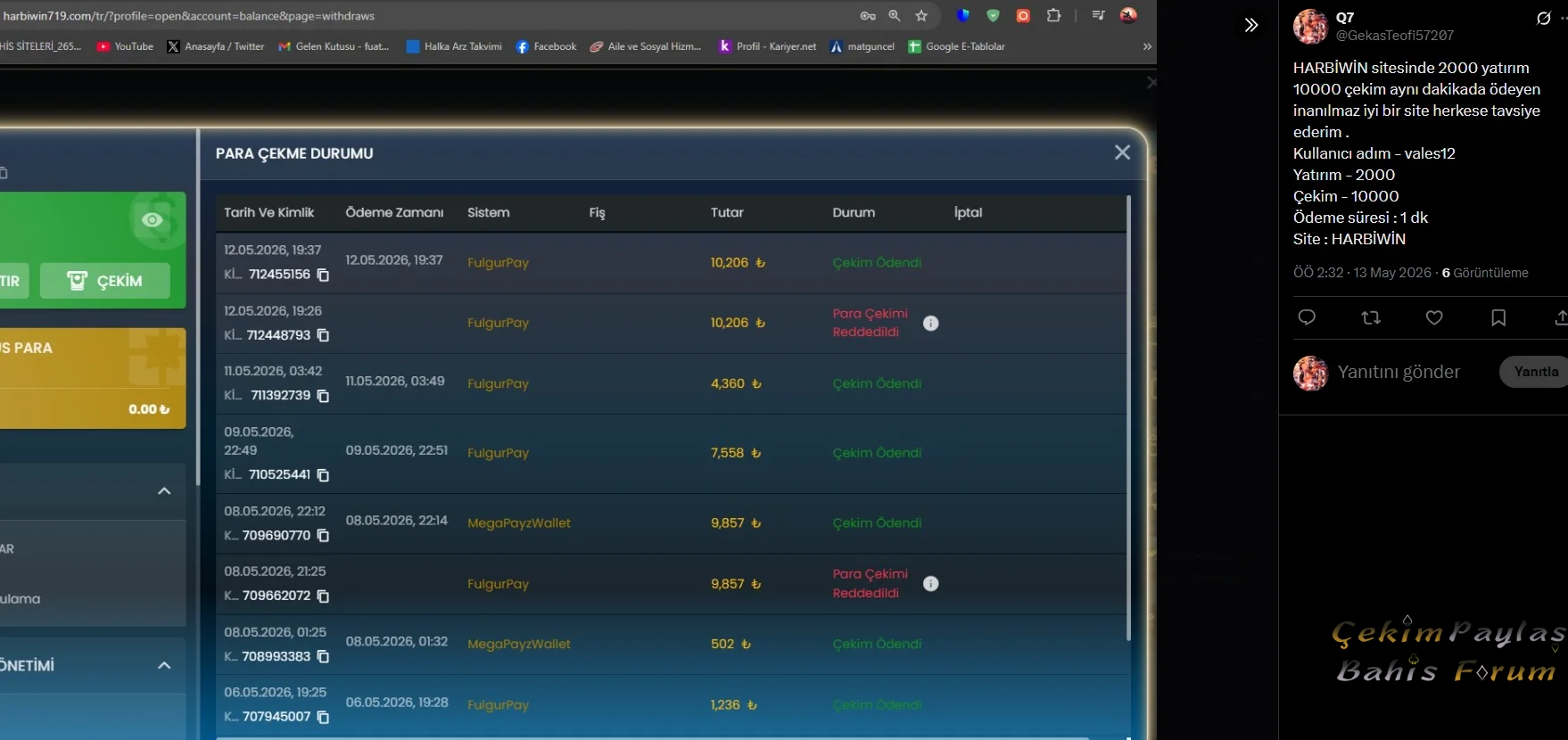This screenshot has width=1568, height=740.
Task: Like the HARBİWİN tweet
Action: click(1434, 317)
